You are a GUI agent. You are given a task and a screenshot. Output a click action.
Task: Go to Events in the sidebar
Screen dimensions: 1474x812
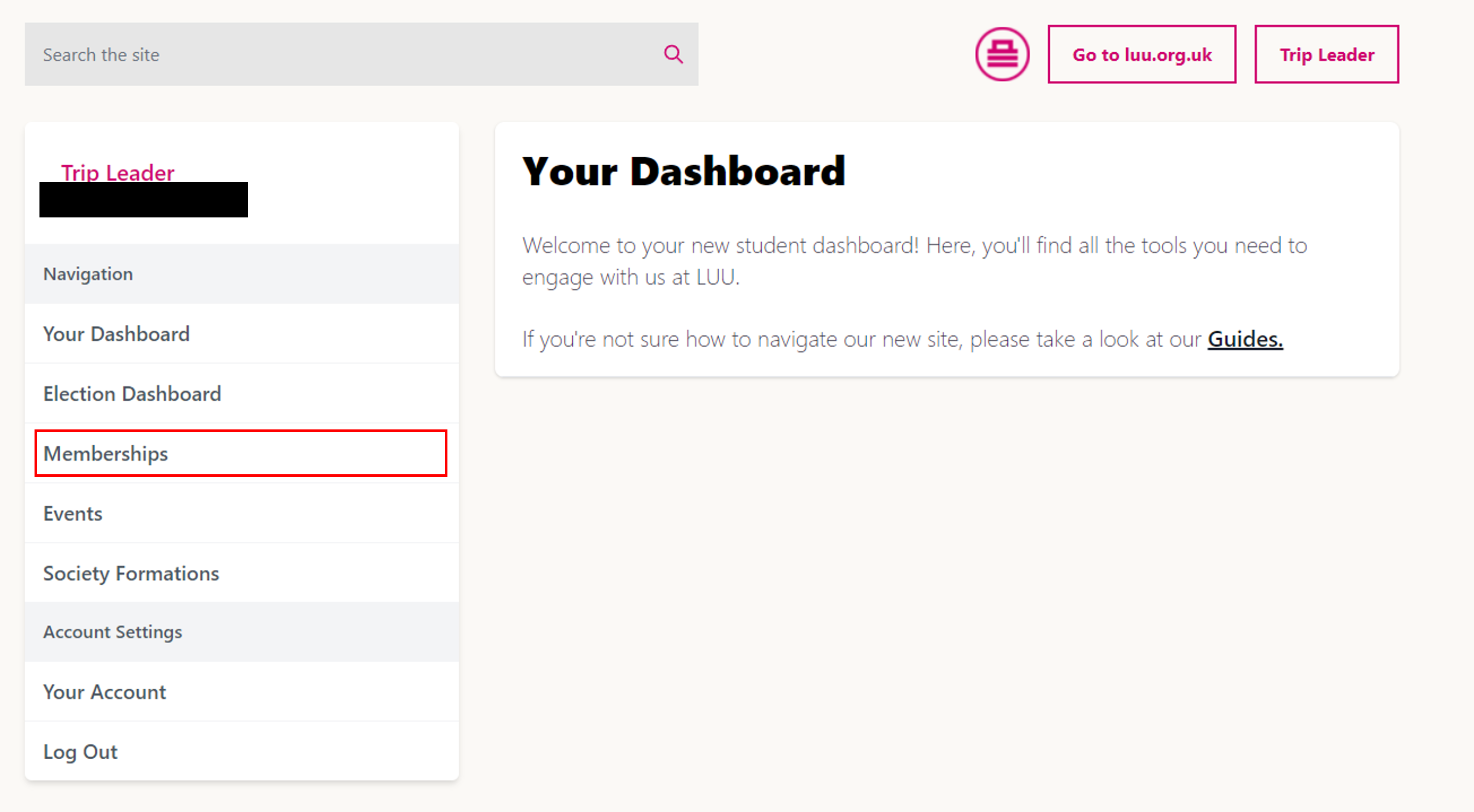point(241,514)
